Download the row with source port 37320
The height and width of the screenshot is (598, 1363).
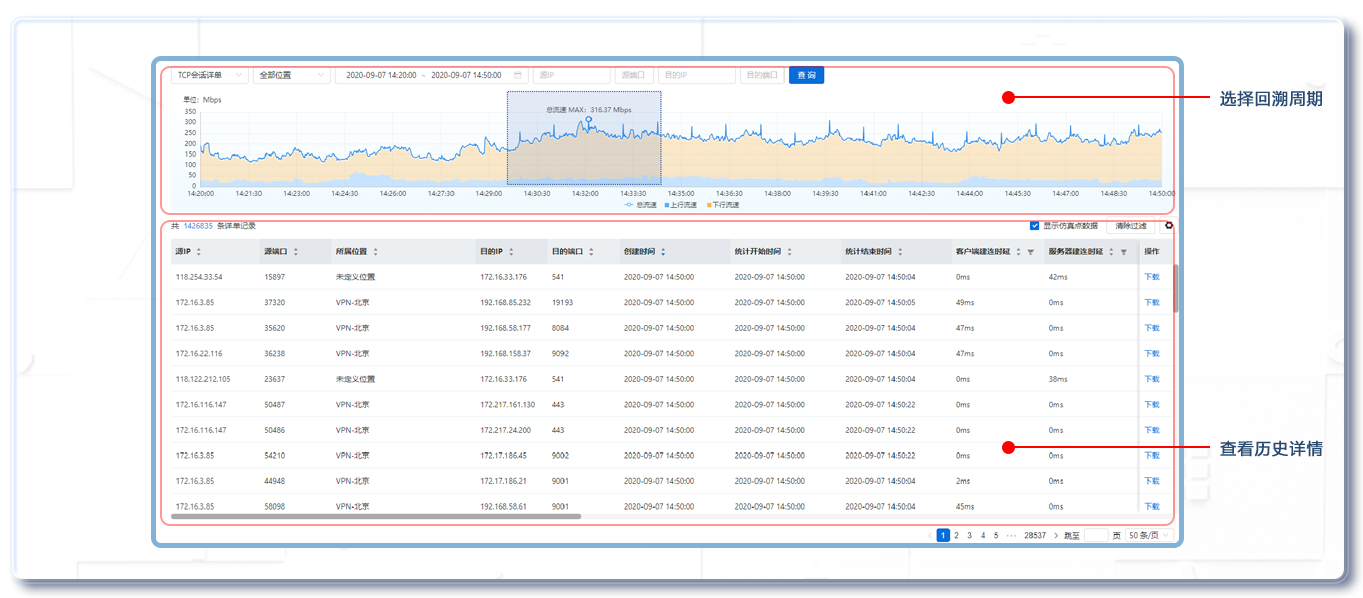[x=1152, y=302]
